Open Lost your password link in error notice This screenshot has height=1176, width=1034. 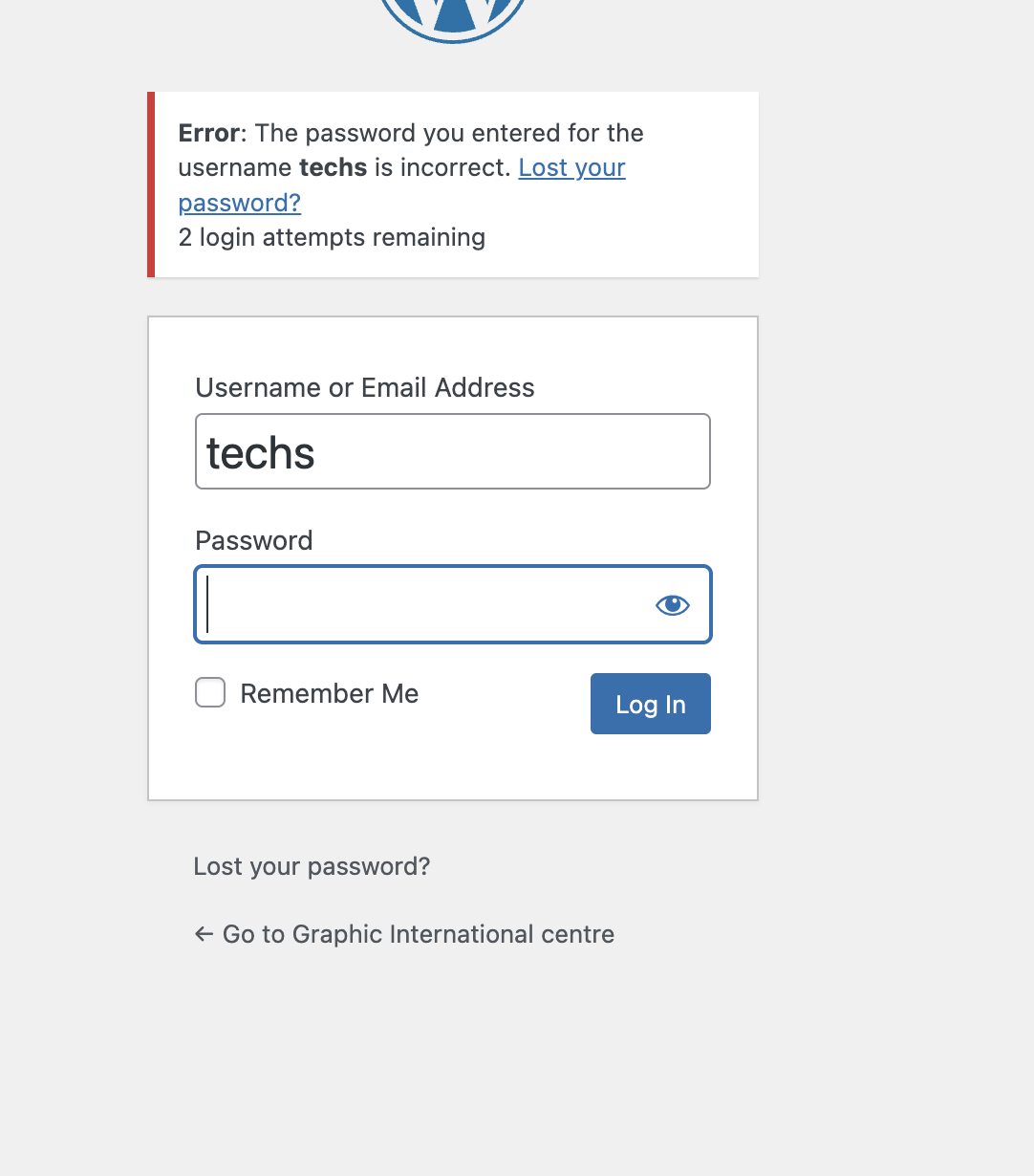(x=571, y=168)
